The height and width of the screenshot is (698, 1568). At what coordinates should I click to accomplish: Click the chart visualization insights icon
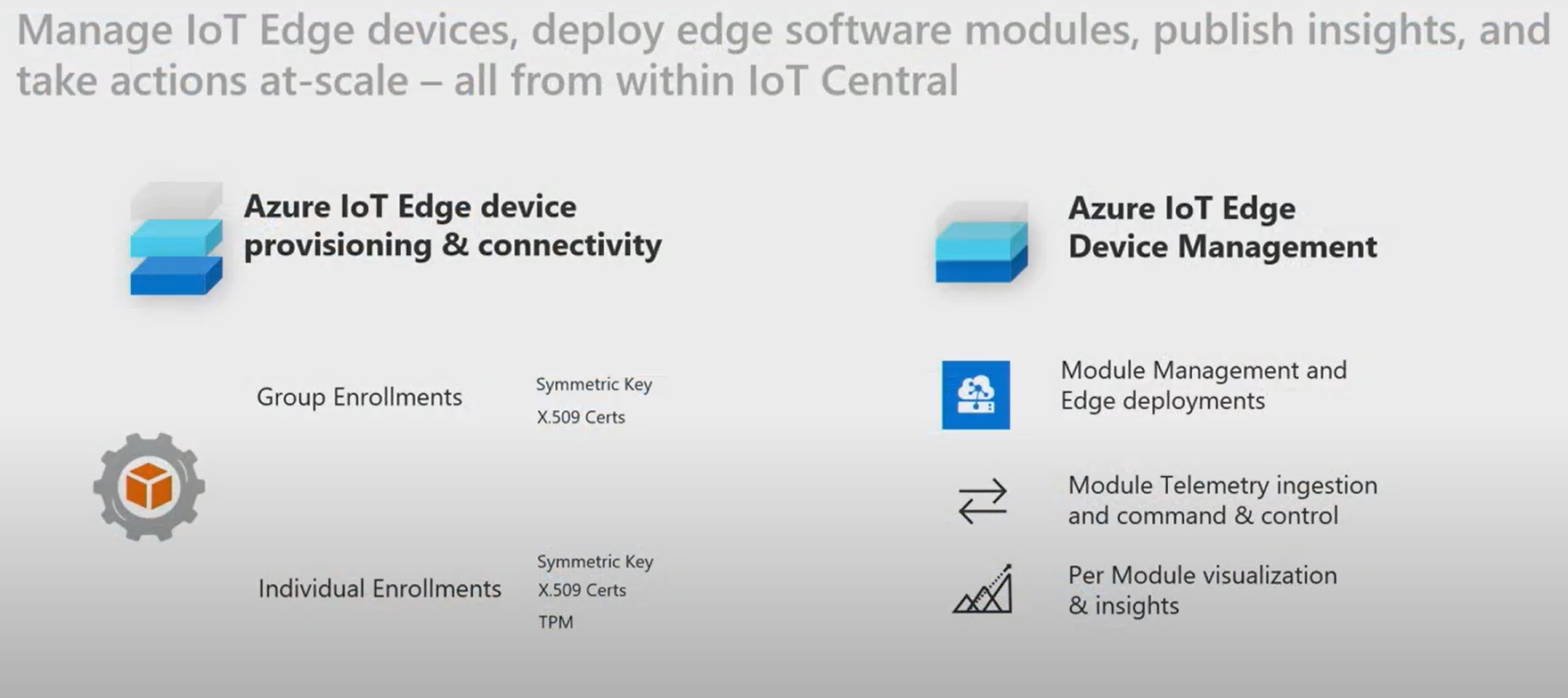pyautogui.click(x=983, y=588)
